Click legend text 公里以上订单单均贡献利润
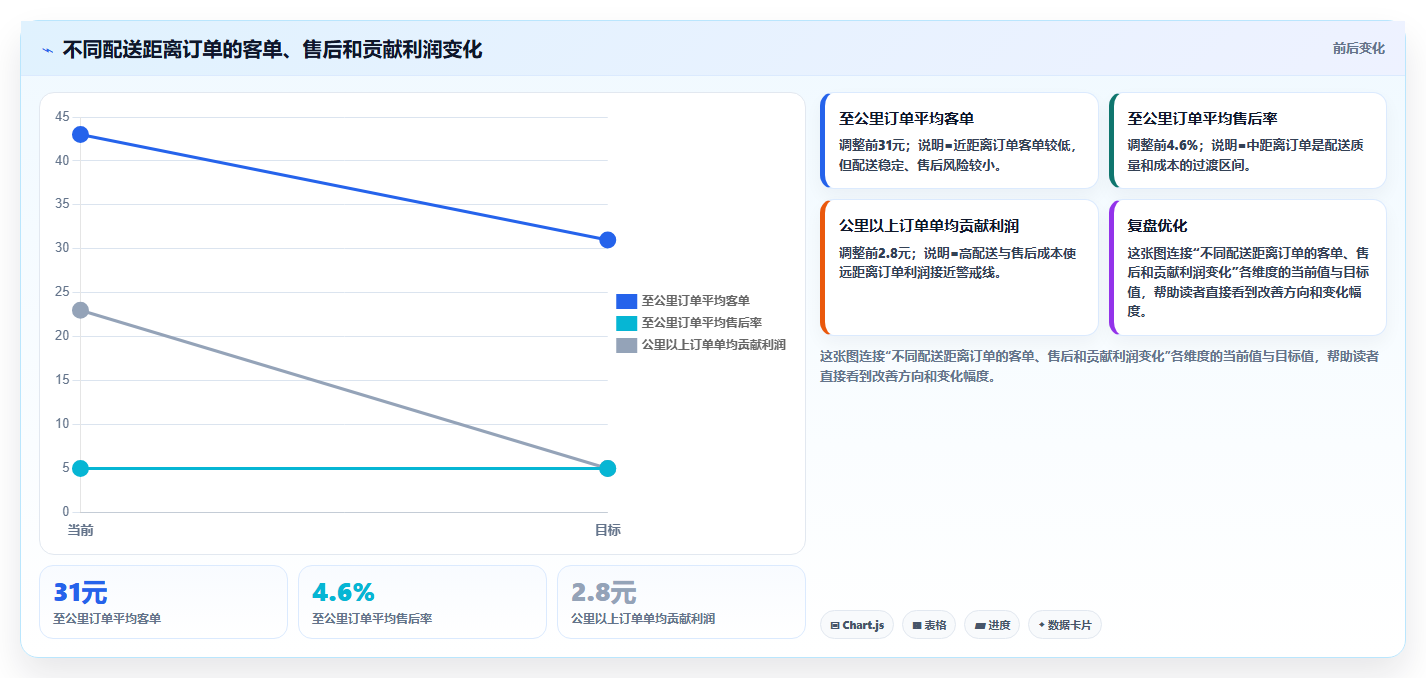This screenshot has width=1426, height=678. pyautogui.click(x=714, y=345)
